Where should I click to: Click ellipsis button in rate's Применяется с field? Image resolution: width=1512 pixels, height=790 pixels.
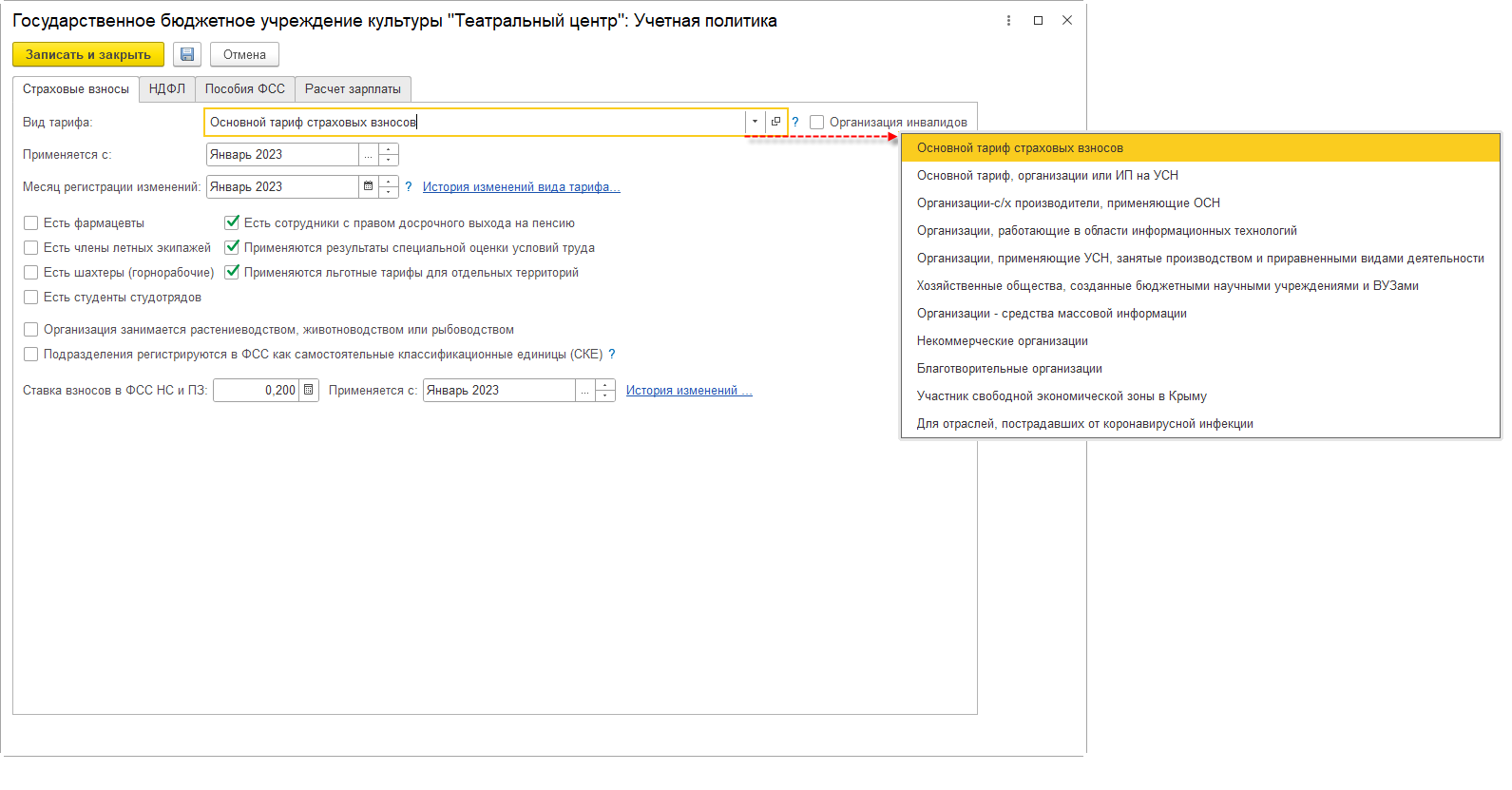tap(585, 390)
